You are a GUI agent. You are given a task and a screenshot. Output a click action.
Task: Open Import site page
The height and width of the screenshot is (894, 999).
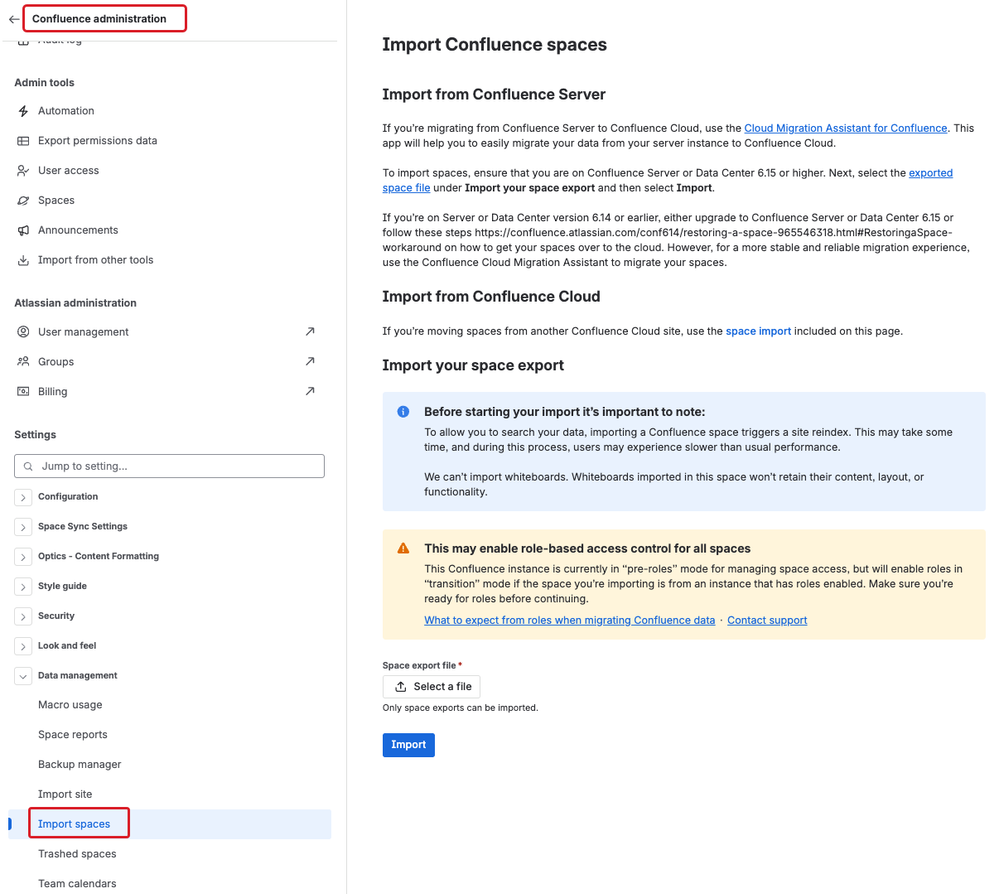tap(65, 795)
